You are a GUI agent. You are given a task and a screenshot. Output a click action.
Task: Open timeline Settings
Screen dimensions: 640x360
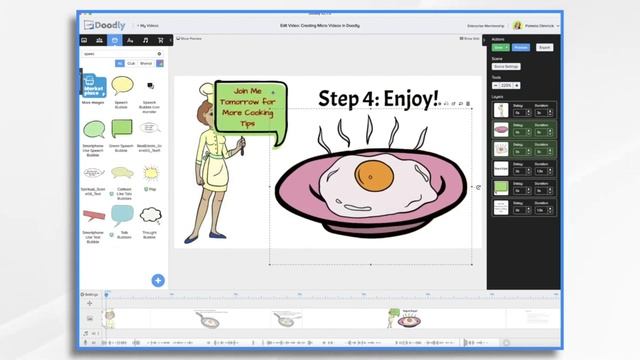89,294
